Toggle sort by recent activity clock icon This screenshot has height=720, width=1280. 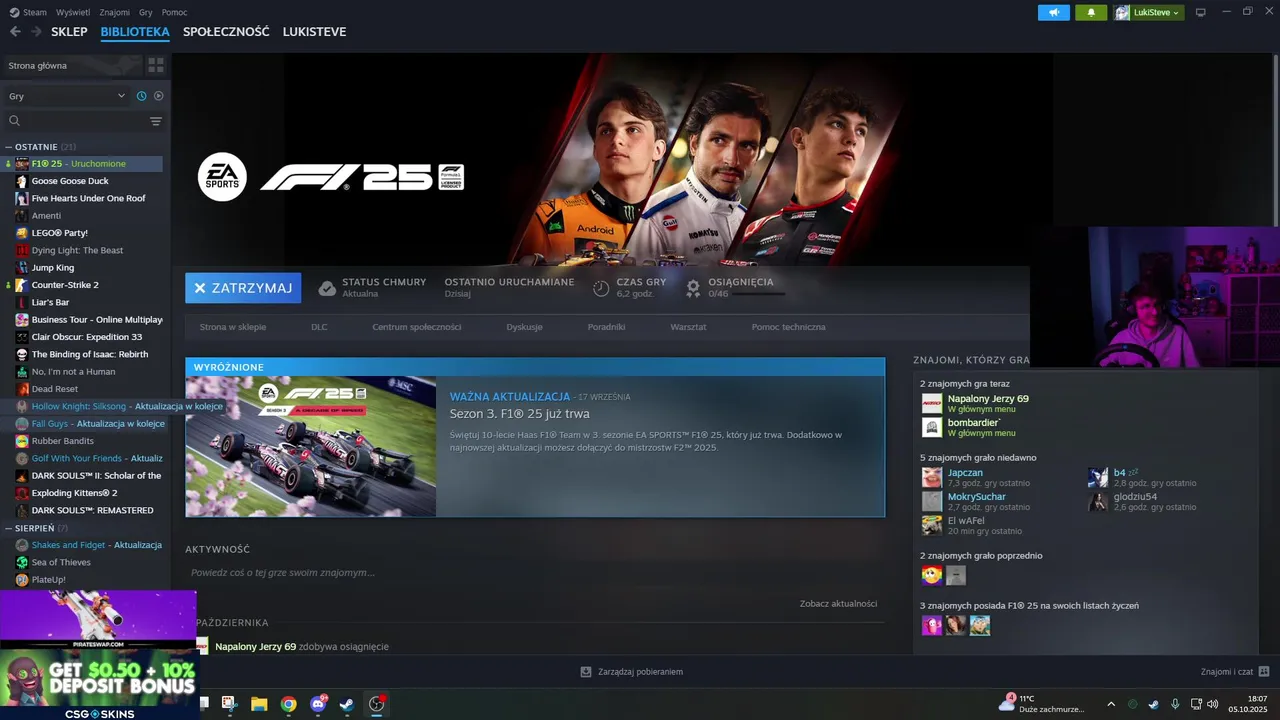pos(141,96)
